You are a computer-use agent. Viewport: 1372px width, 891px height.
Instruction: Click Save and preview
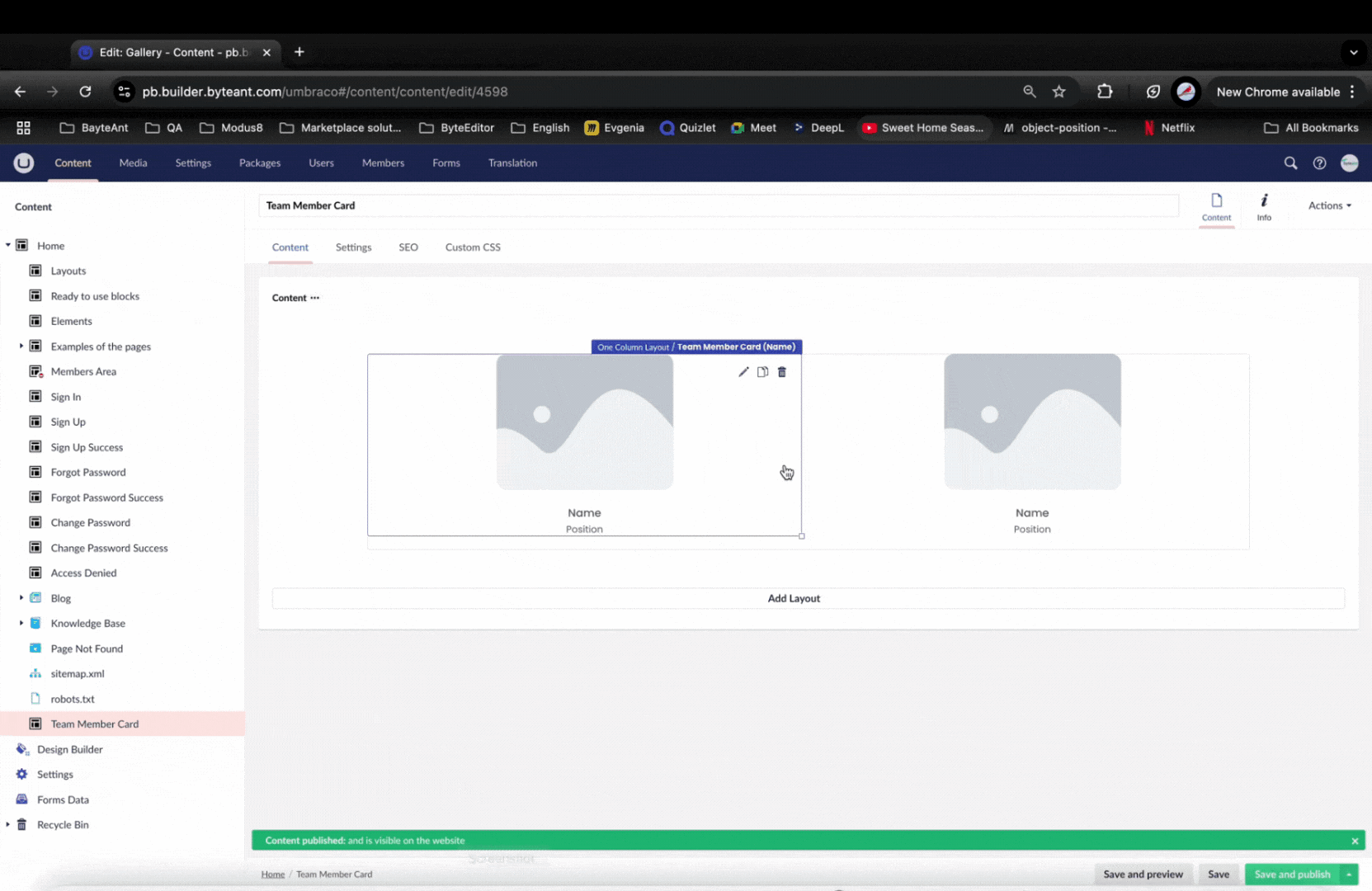pyautogui.click(x=1143, y=874)
